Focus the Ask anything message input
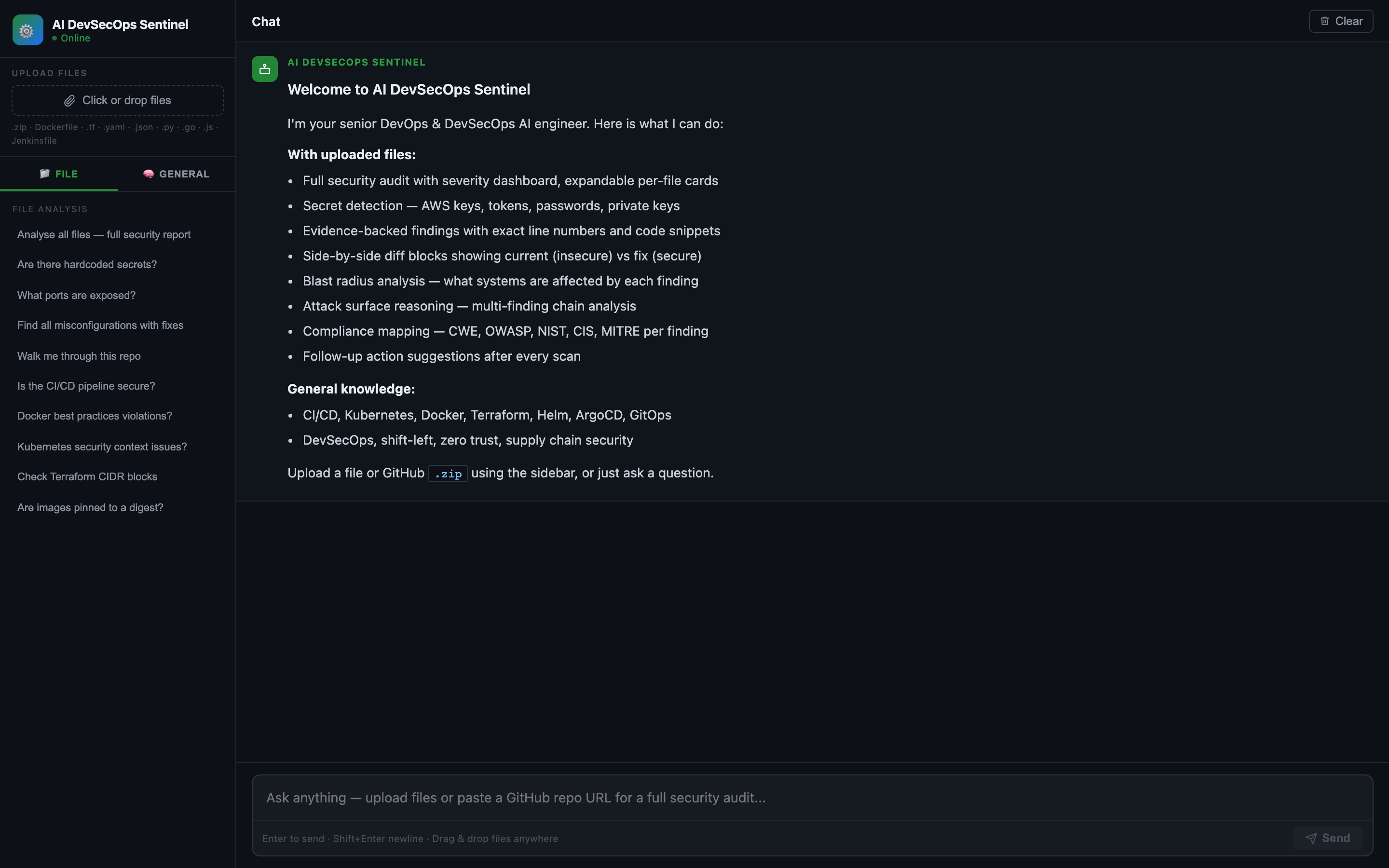 tap(812, 798)
